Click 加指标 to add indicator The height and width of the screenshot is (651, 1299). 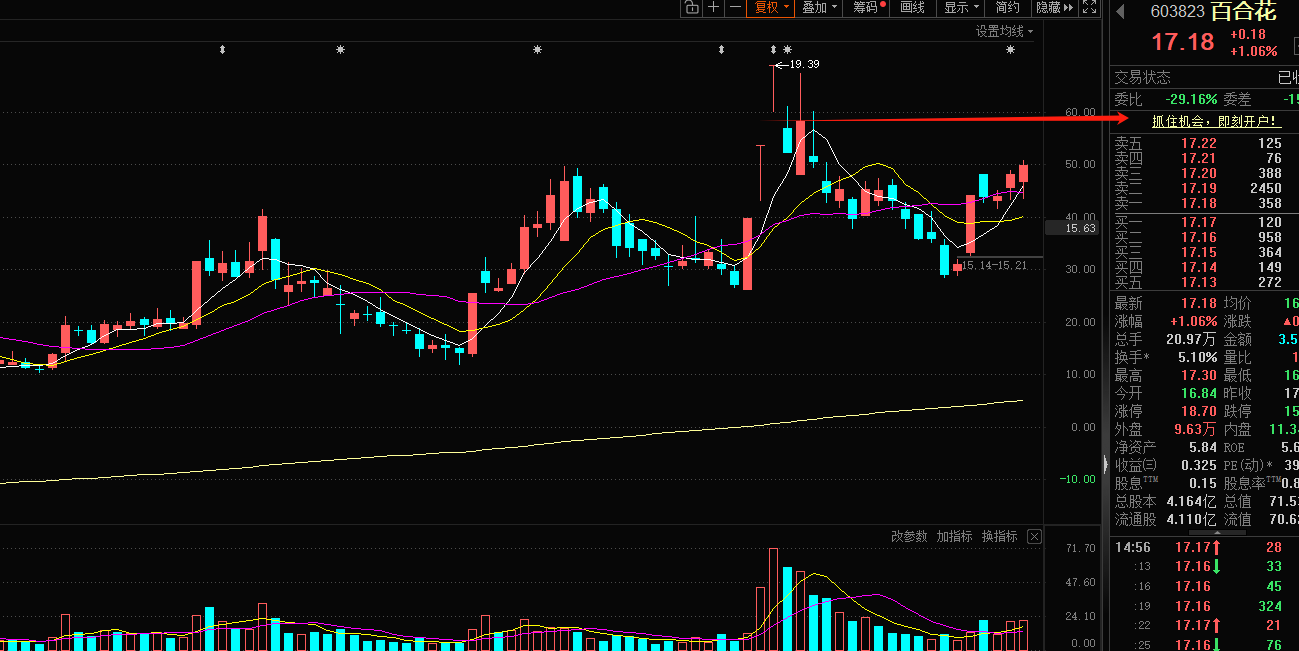tap(954, 537)
